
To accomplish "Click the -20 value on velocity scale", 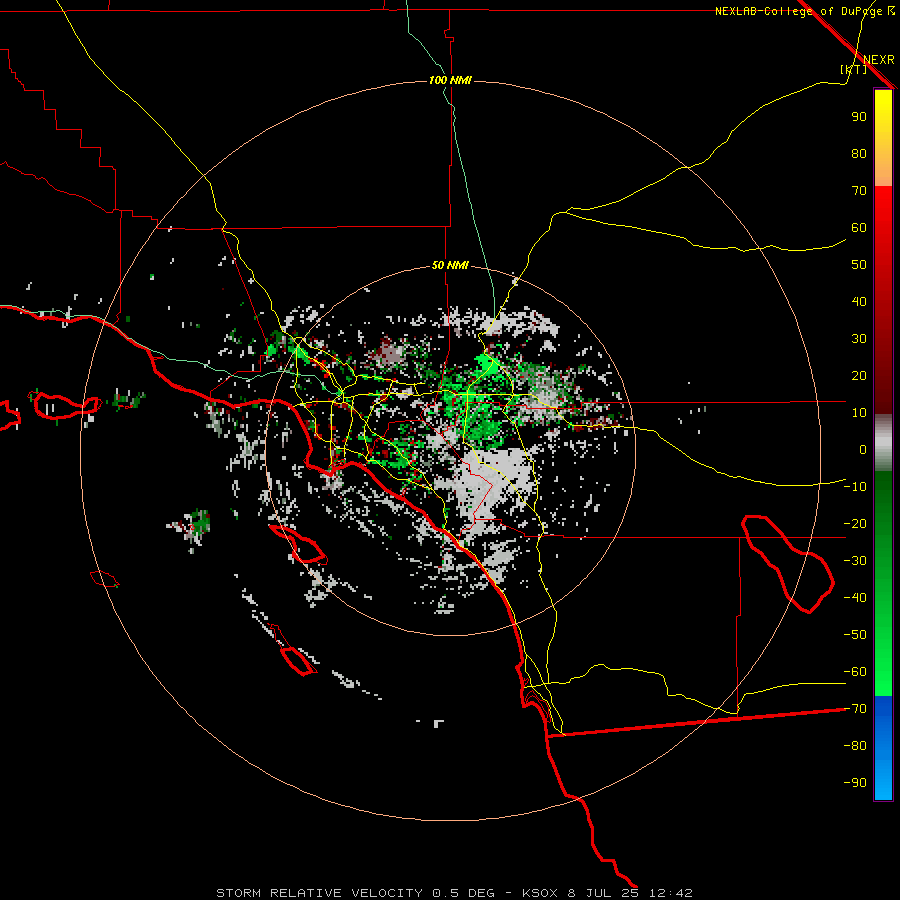I will [x=855, y=523].
